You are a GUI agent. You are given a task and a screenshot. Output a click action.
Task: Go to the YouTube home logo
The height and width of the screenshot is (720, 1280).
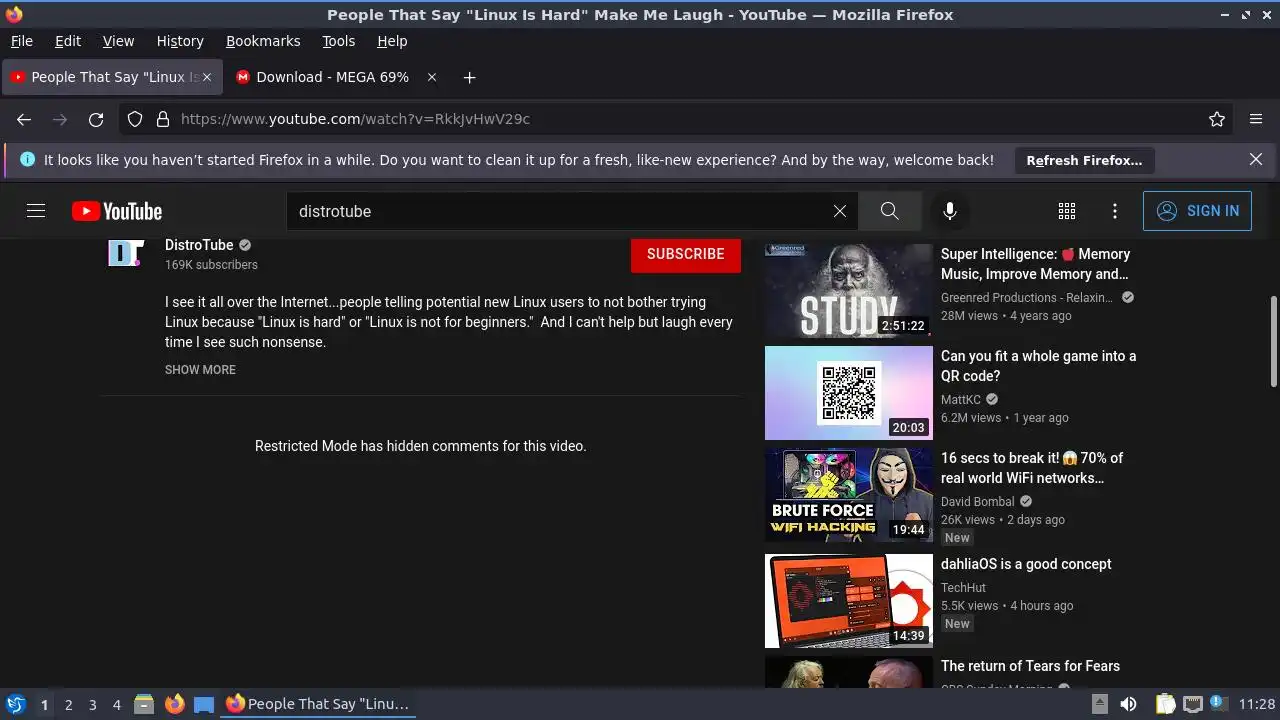click(x=117, y=211)
